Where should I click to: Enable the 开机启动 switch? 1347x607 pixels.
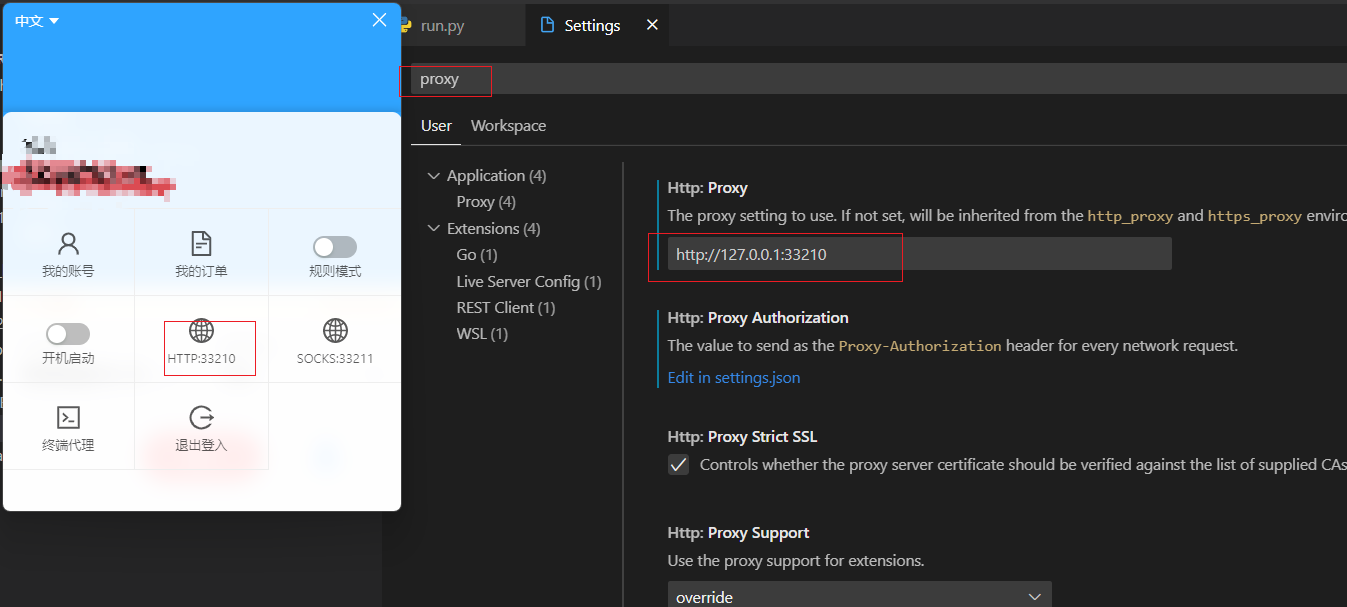[x=67, y=332]
